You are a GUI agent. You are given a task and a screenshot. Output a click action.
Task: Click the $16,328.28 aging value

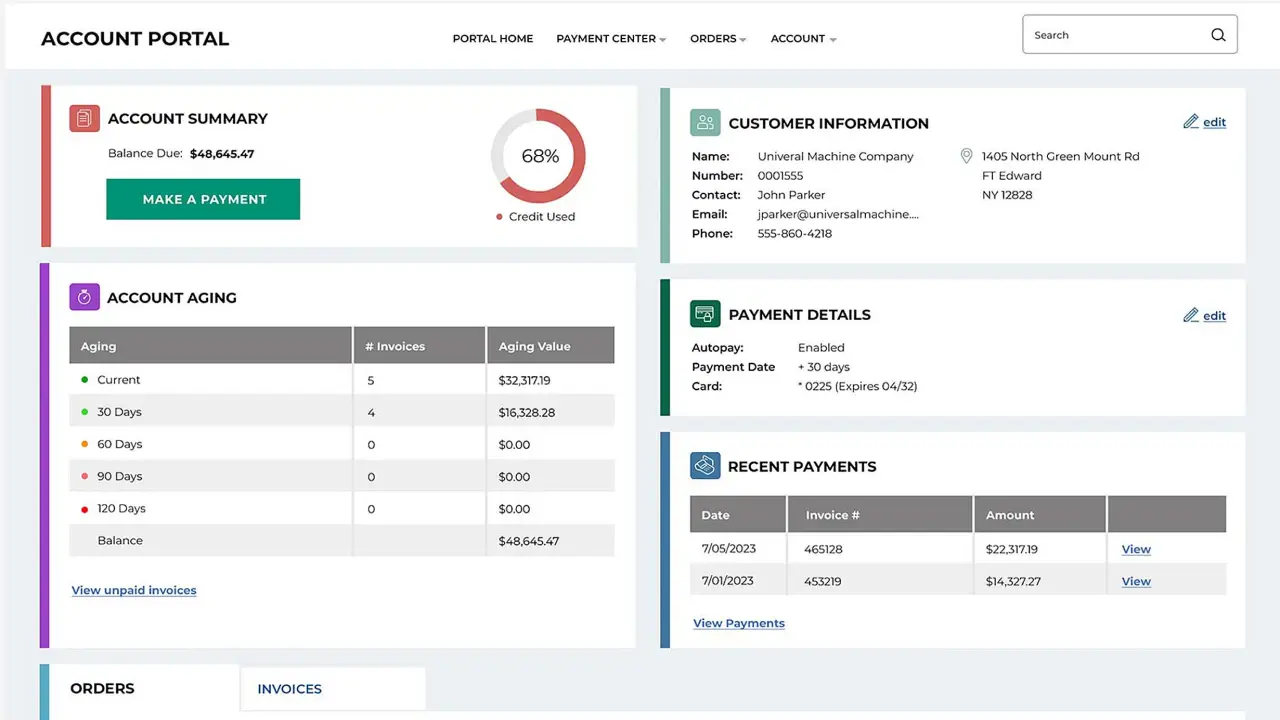point(526,412)
